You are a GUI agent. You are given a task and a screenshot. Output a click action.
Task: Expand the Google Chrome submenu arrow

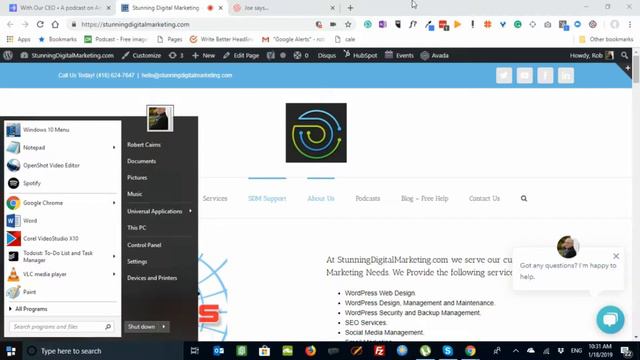pyautogui.click(x=114, y=203)
